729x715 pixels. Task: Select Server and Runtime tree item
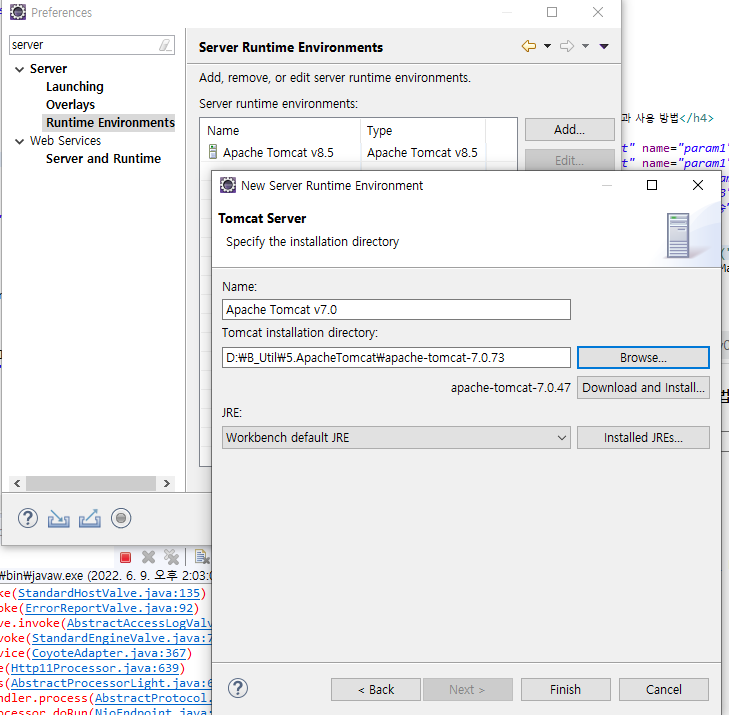click(x=103, y=159)
